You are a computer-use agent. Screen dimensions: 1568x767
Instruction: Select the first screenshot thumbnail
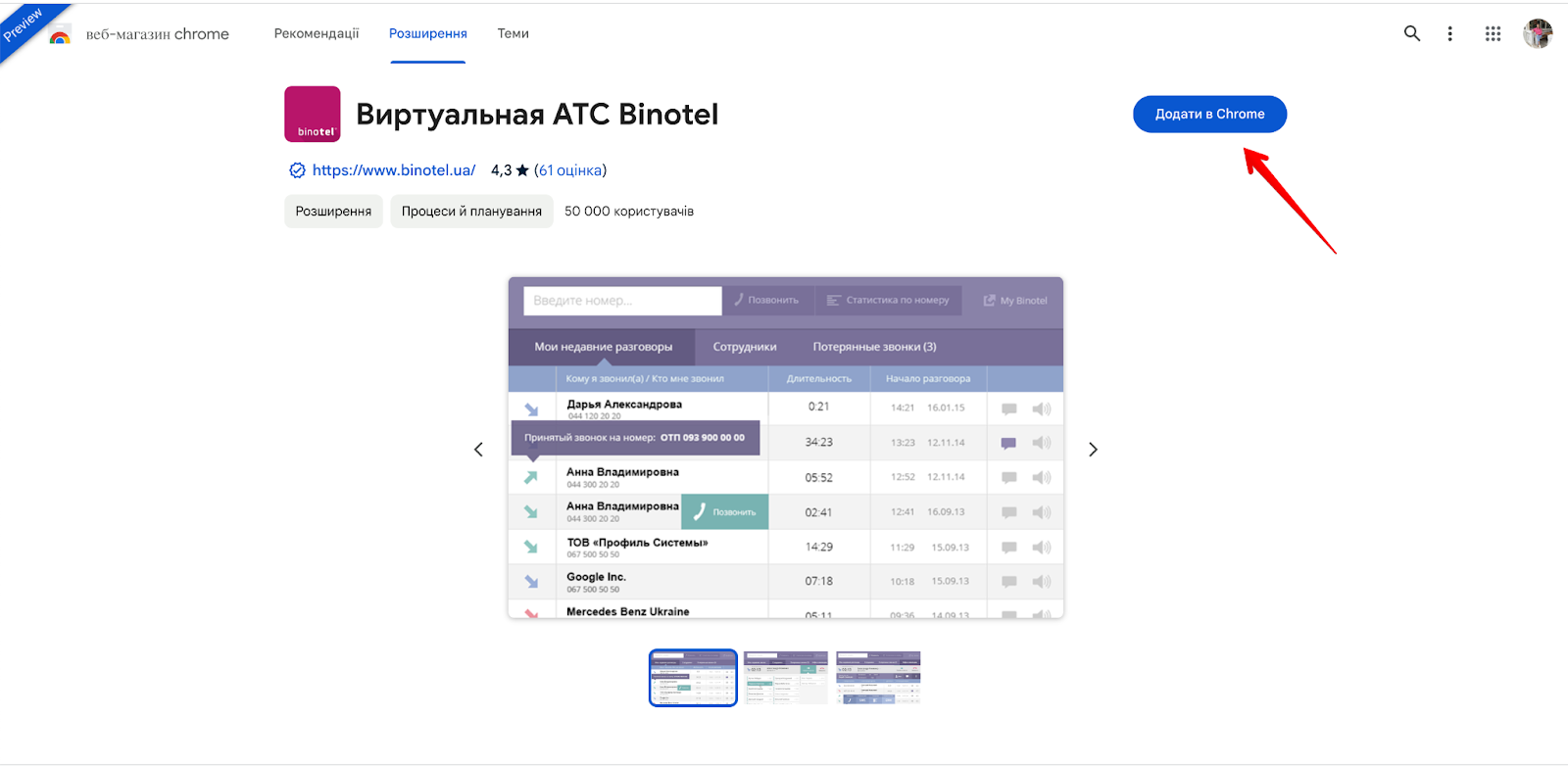pyautogui.click(x=693, y=678)
